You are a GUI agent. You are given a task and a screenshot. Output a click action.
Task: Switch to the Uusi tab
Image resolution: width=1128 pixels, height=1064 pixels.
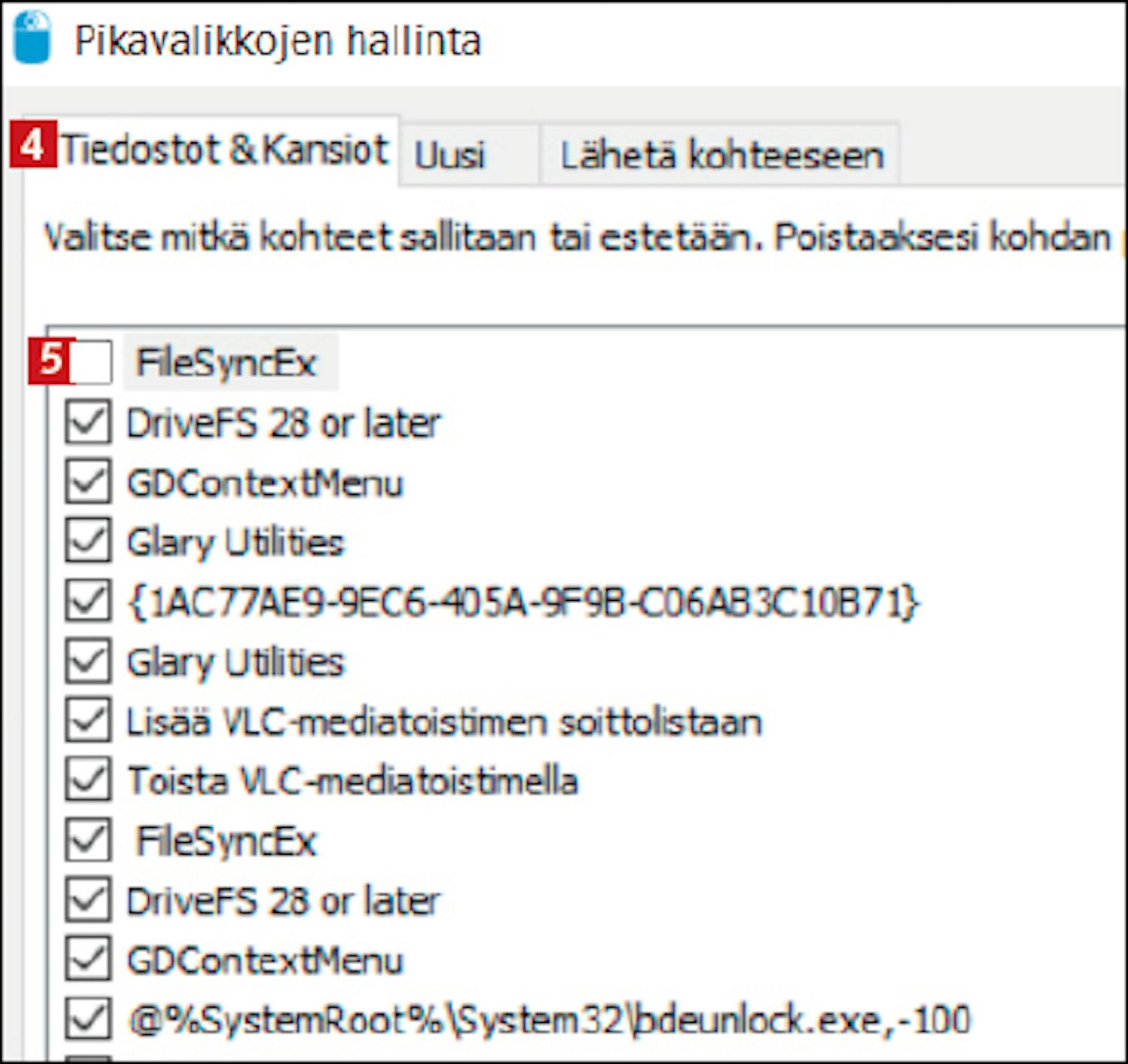[x=450, y=156]
